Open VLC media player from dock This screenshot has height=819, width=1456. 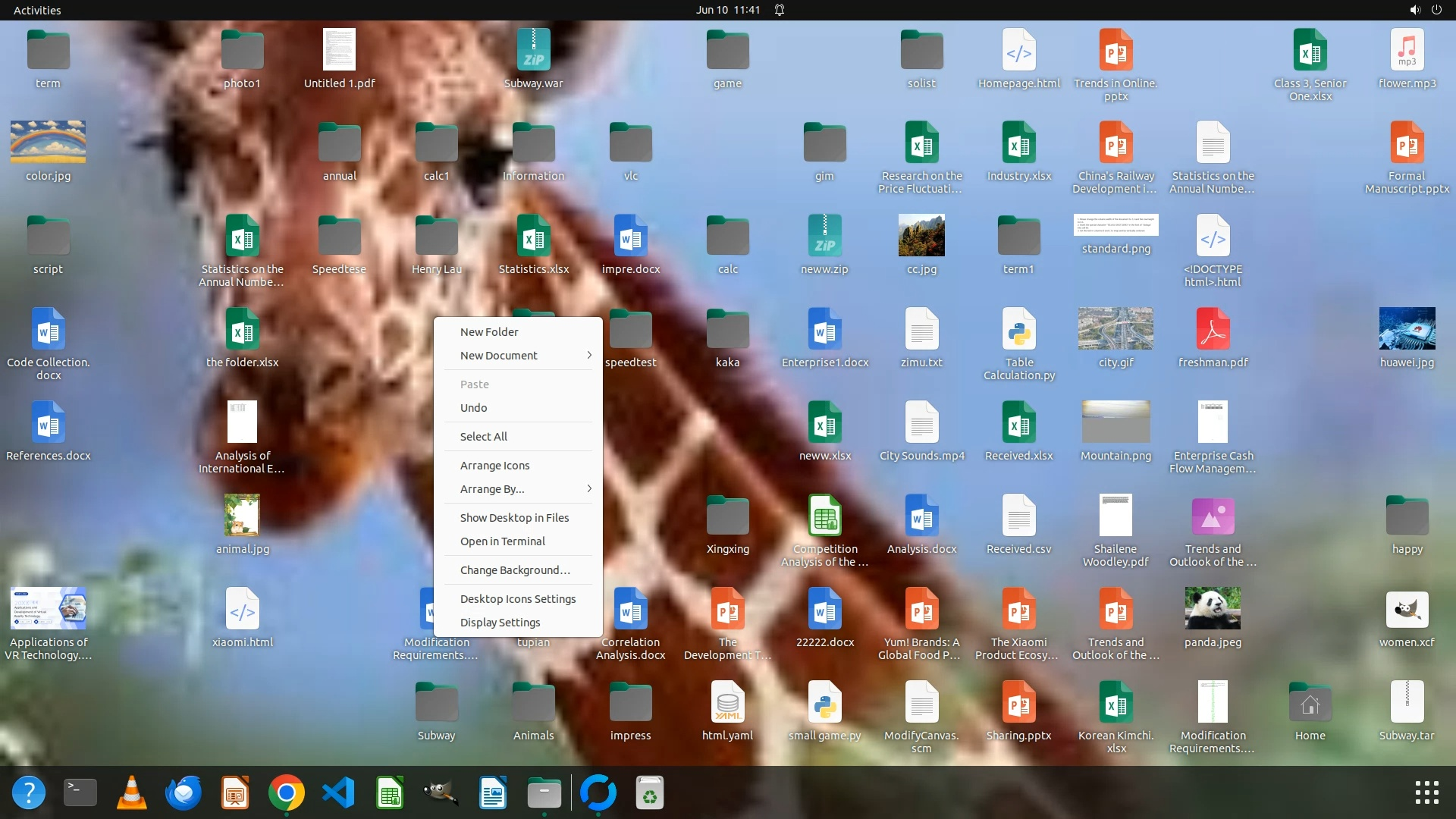(131, 793)
